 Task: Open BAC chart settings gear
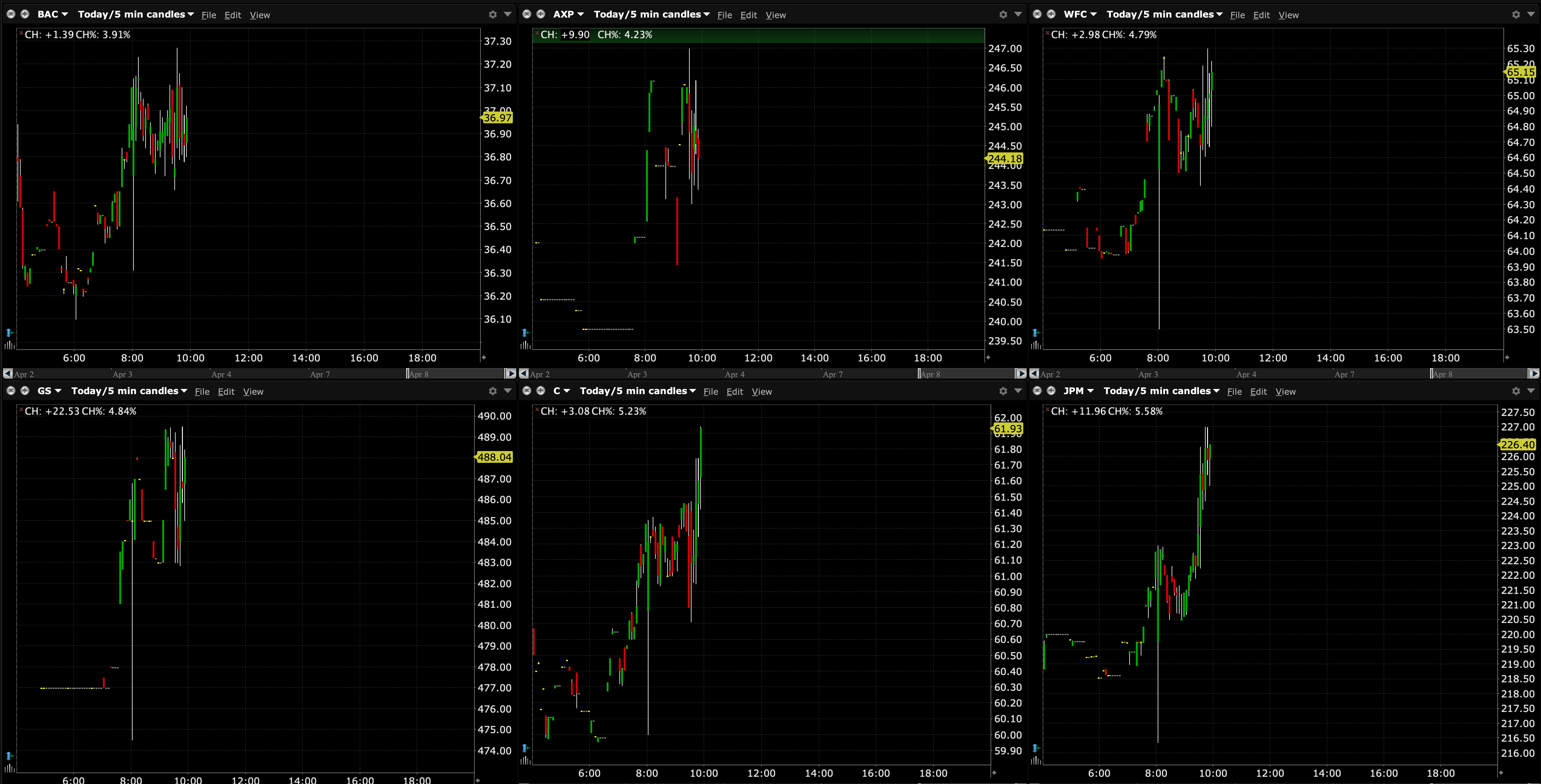[492, 14]
